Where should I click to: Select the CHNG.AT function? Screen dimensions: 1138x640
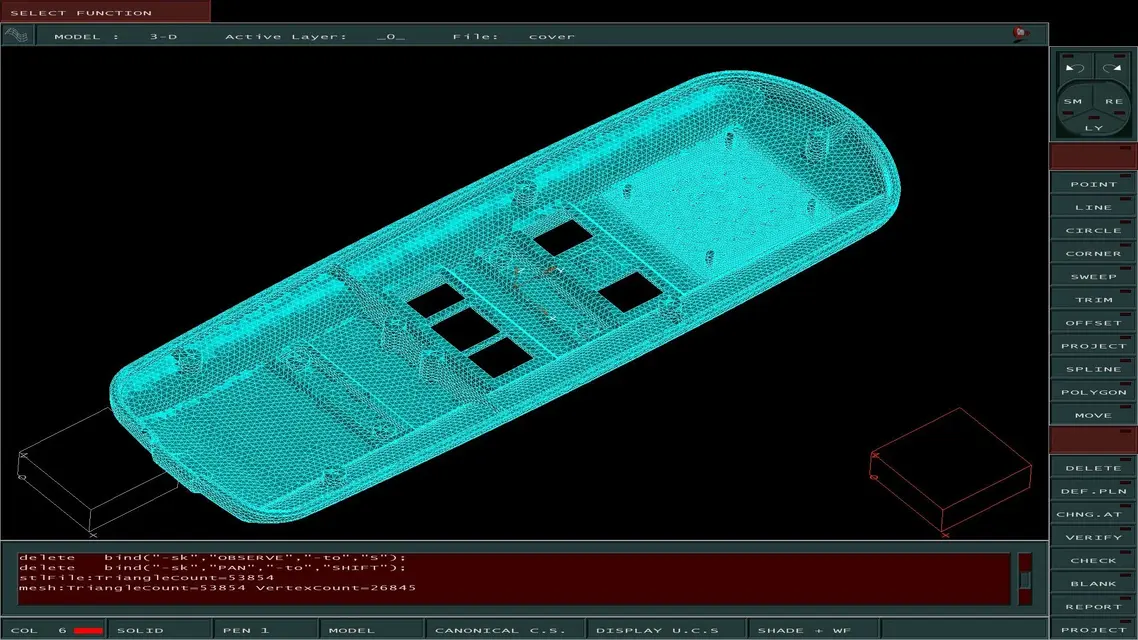pyautogui.click(x=1093, y=514)
